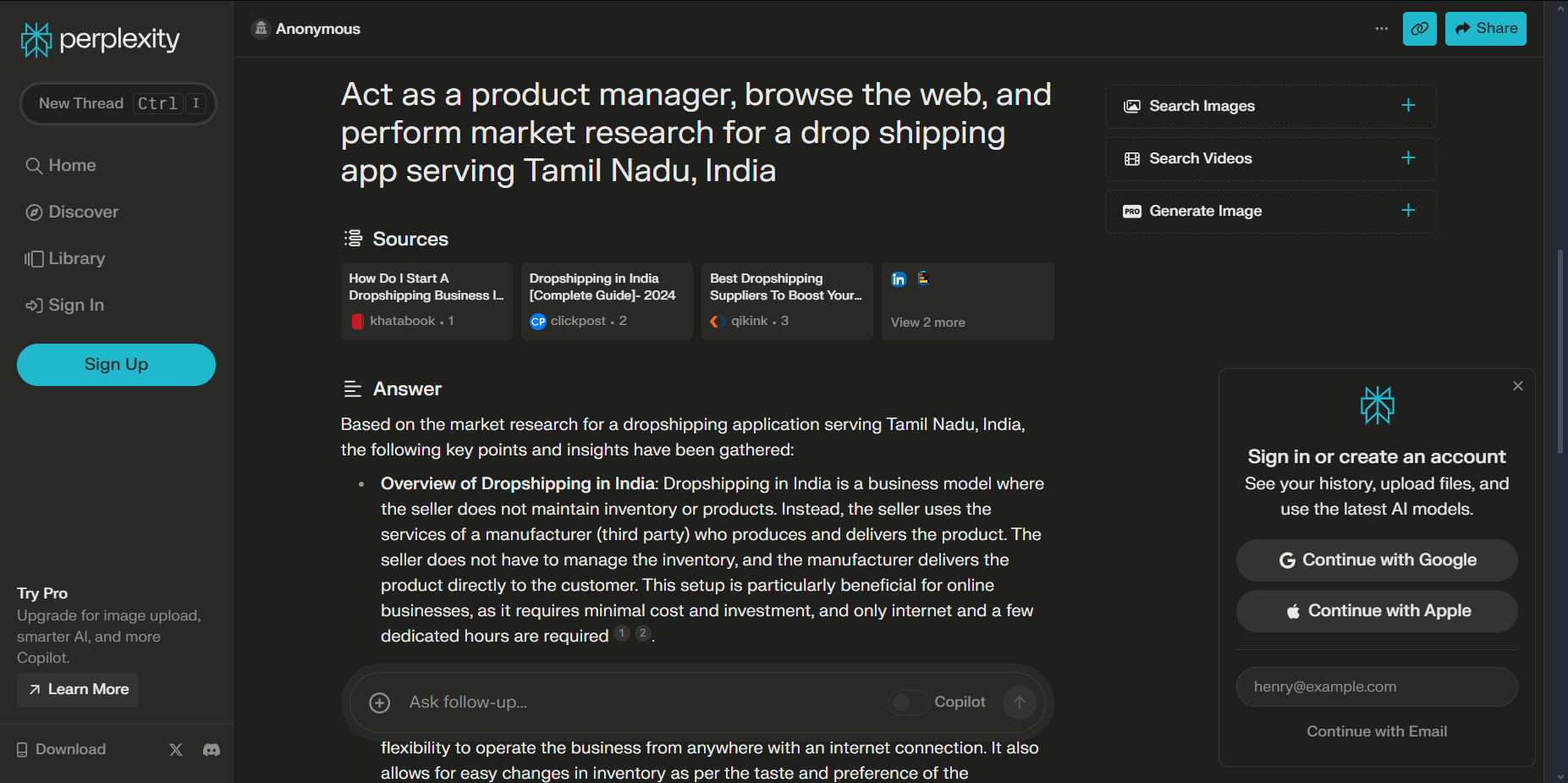Expand Search Videos with plus icon

(x=1408, y=157)
